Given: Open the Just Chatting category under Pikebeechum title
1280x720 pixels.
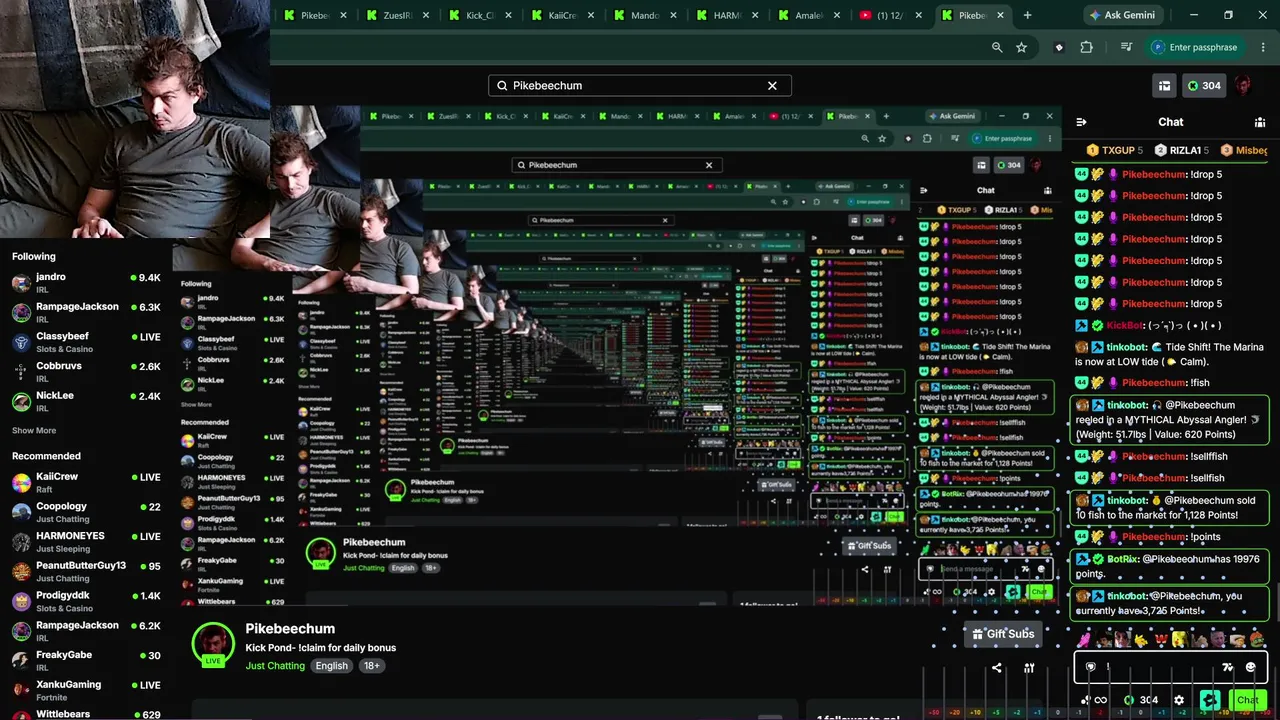Looking at the screenshot, I should [275, 666].
